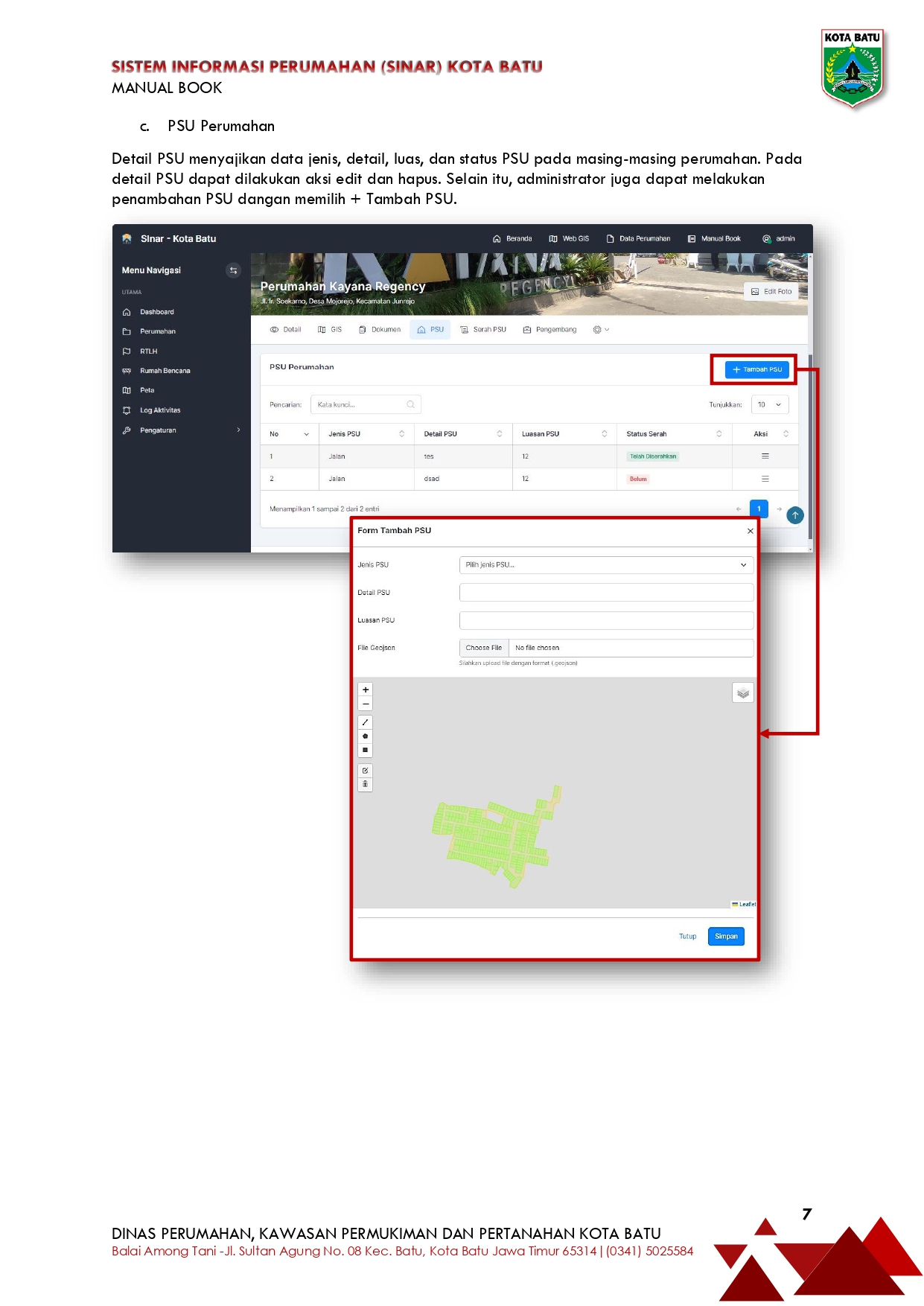
Task: Click the scroll-to-top arrow button
Action: coord(795,515)
